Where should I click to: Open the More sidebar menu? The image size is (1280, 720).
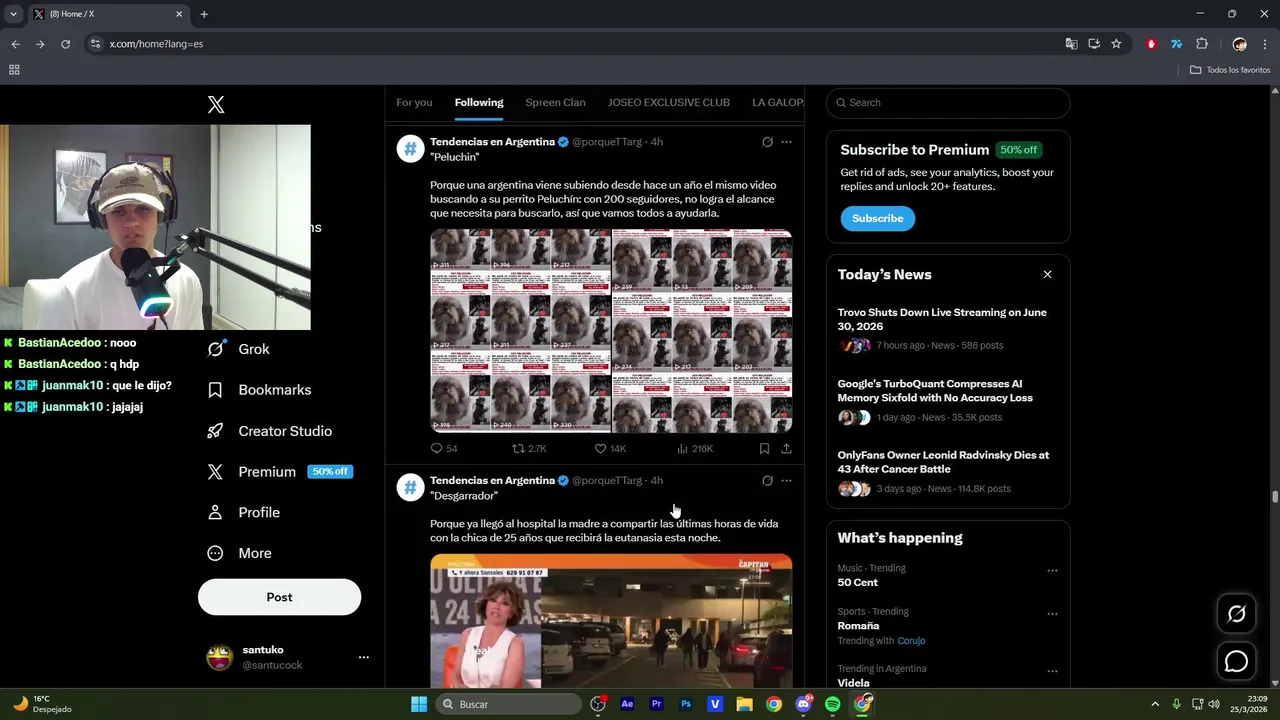239,553
